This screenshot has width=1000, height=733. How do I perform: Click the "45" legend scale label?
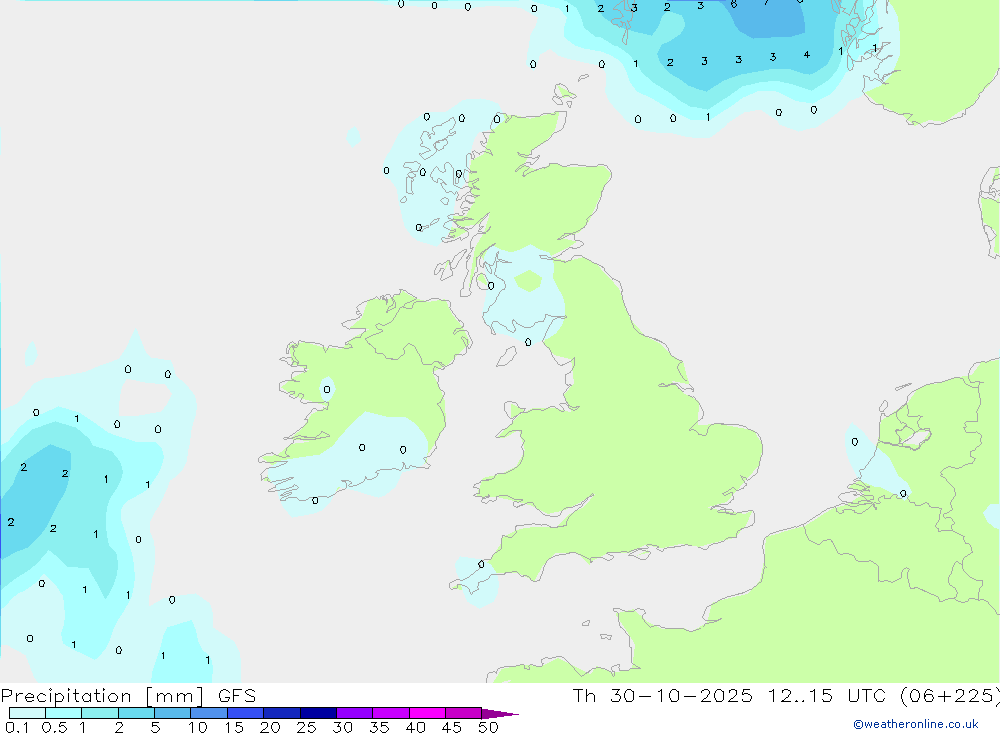point(452,727)
